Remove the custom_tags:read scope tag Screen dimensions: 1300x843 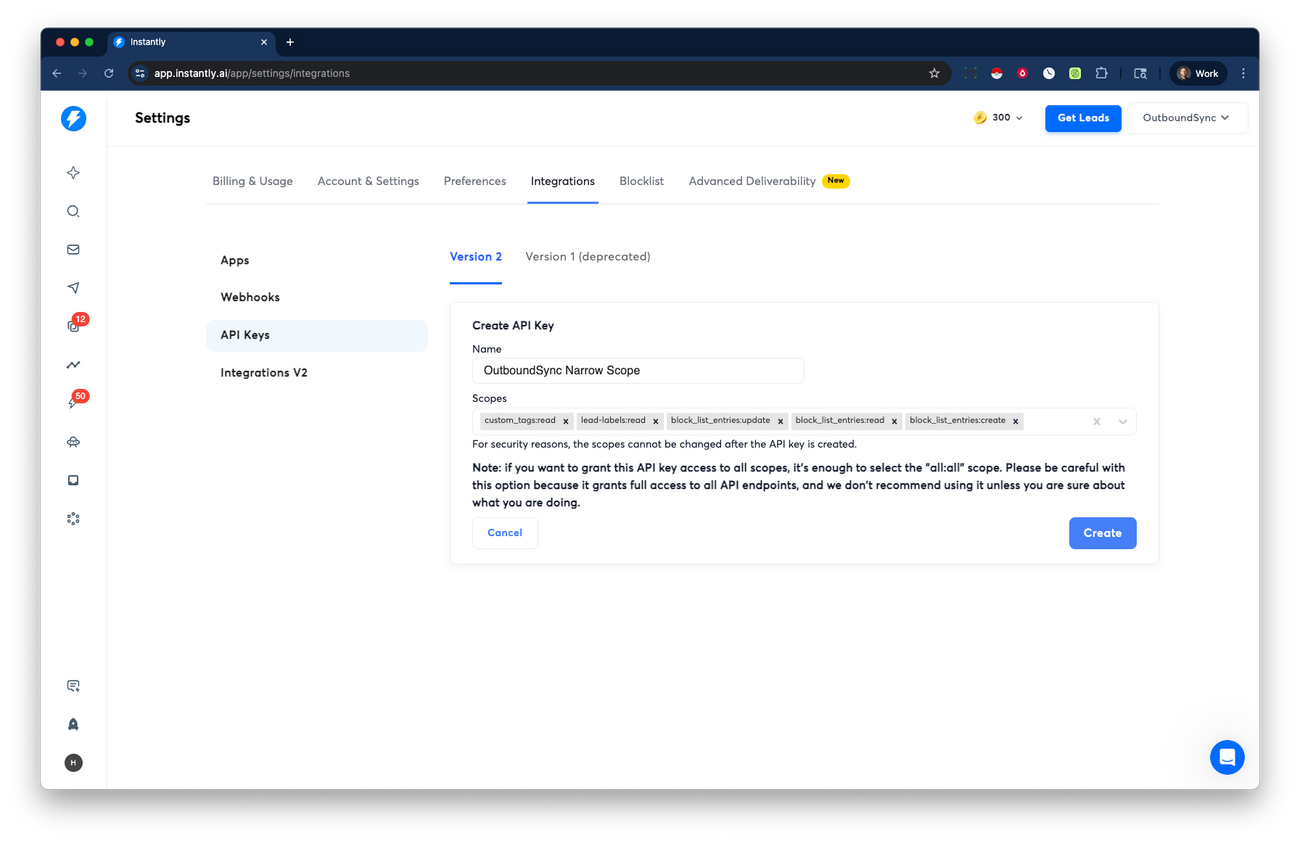click(566, 421)
